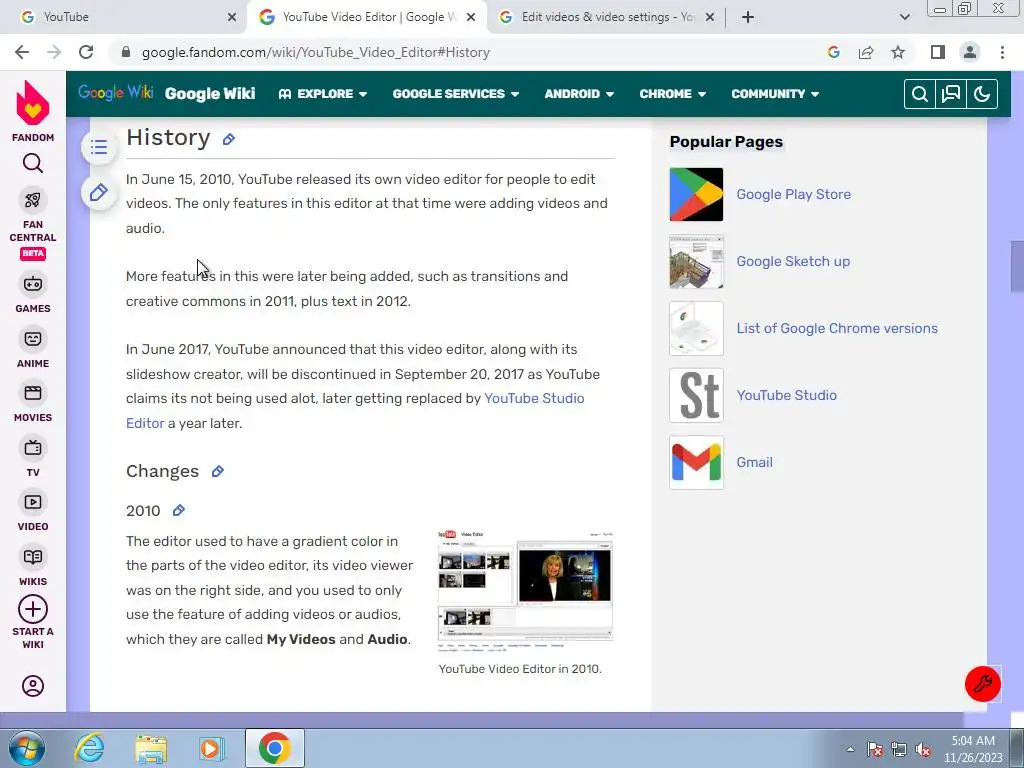Open a new tab with plus button

tap(748, 17)
